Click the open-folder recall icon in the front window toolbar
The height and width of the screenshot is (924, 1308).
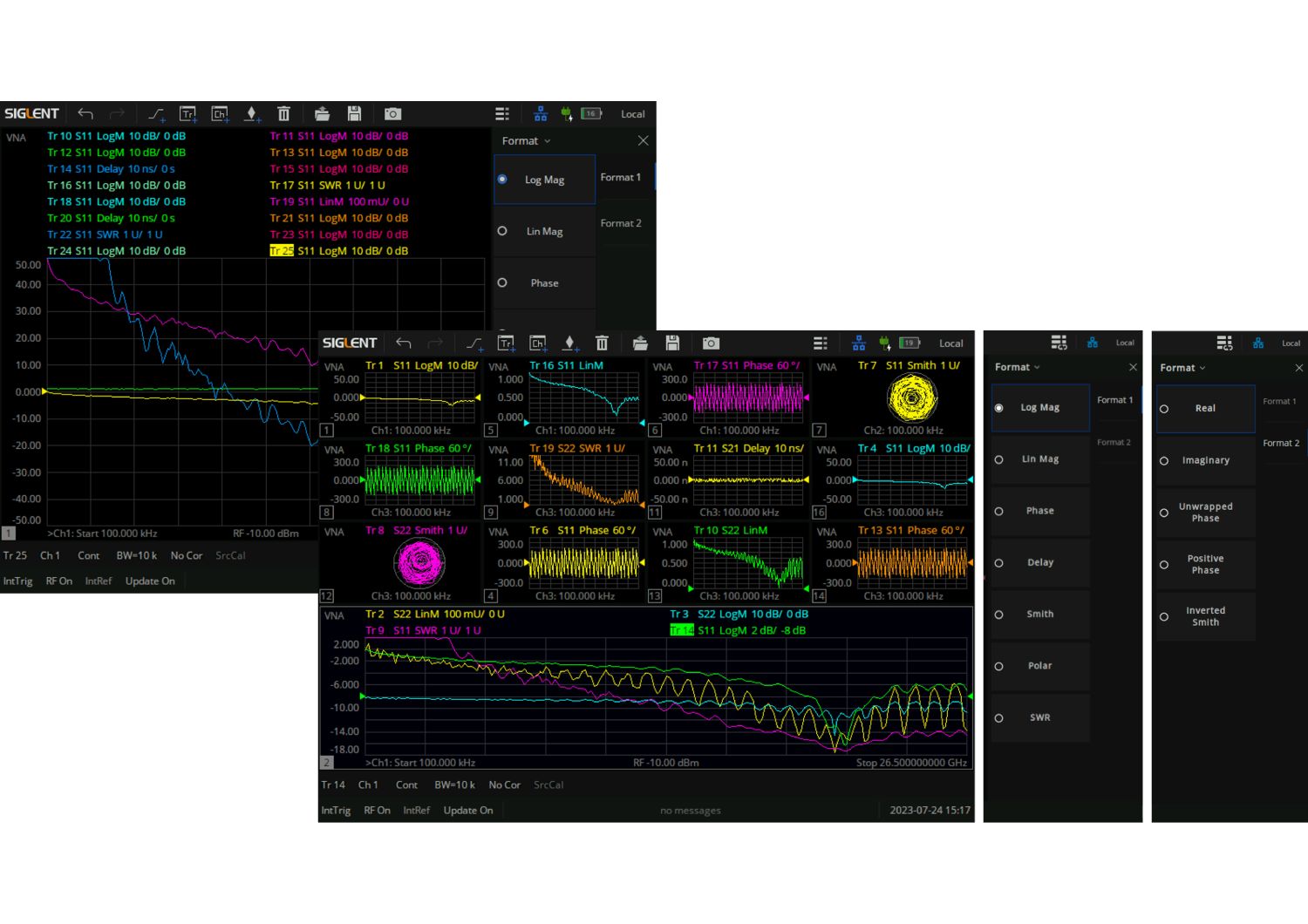[x=640, y=343]
